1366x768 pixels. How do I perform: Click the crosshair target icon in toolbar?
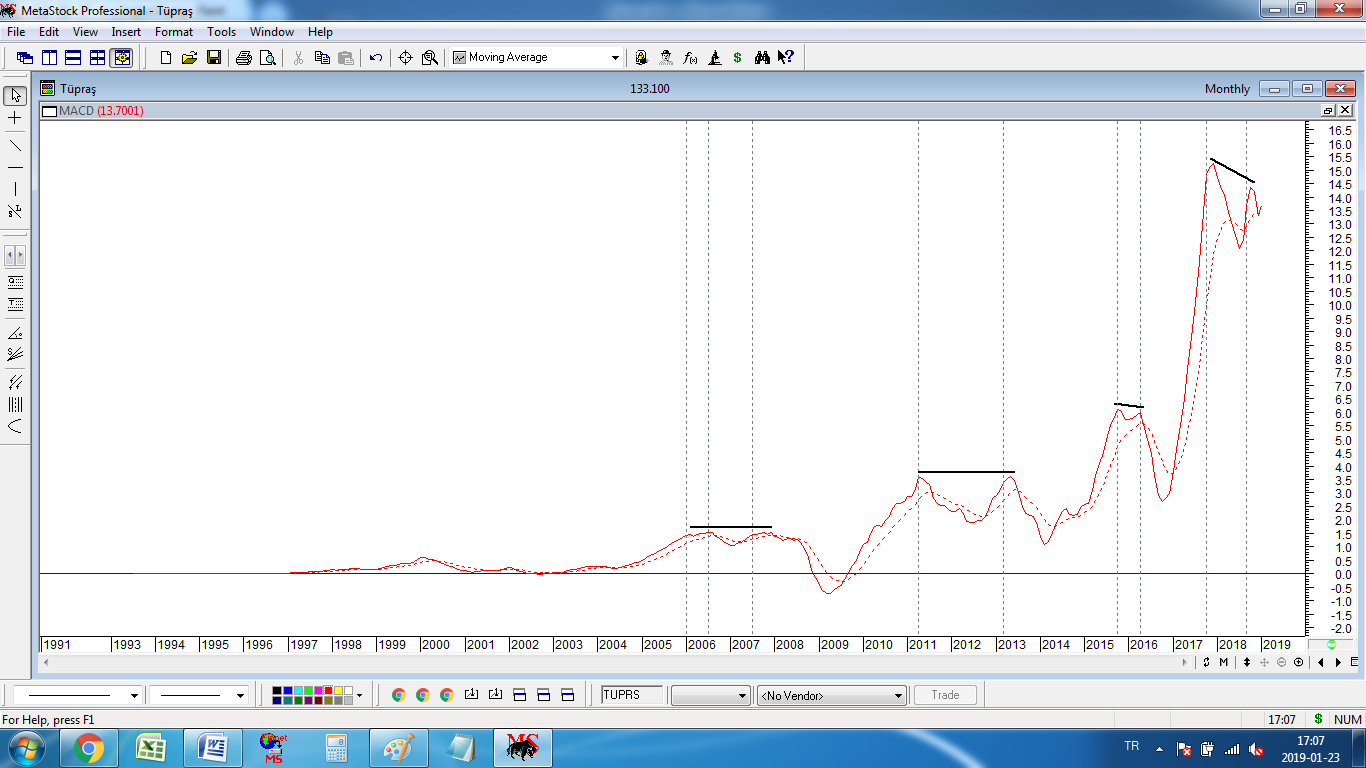point(405,58)
